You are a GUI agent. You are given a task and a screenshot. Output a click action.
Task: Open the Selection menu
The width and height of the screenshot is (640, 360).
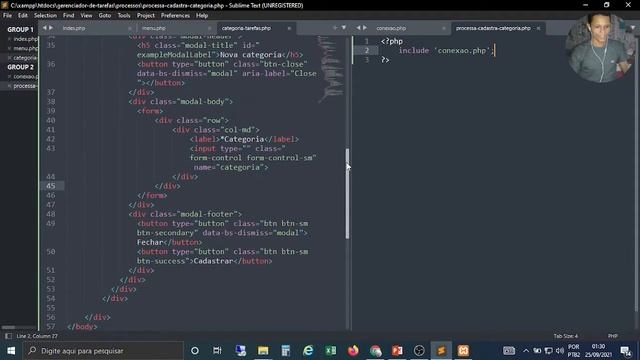pos(45,16)
